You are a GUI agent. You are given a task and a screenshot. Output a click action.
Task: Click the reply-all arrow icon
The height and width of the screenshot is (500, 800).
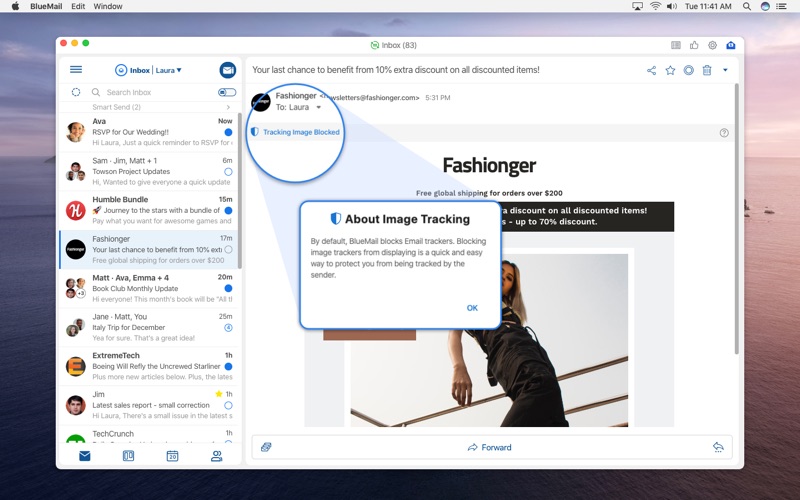pyautogui.click(x=718, y=447)
